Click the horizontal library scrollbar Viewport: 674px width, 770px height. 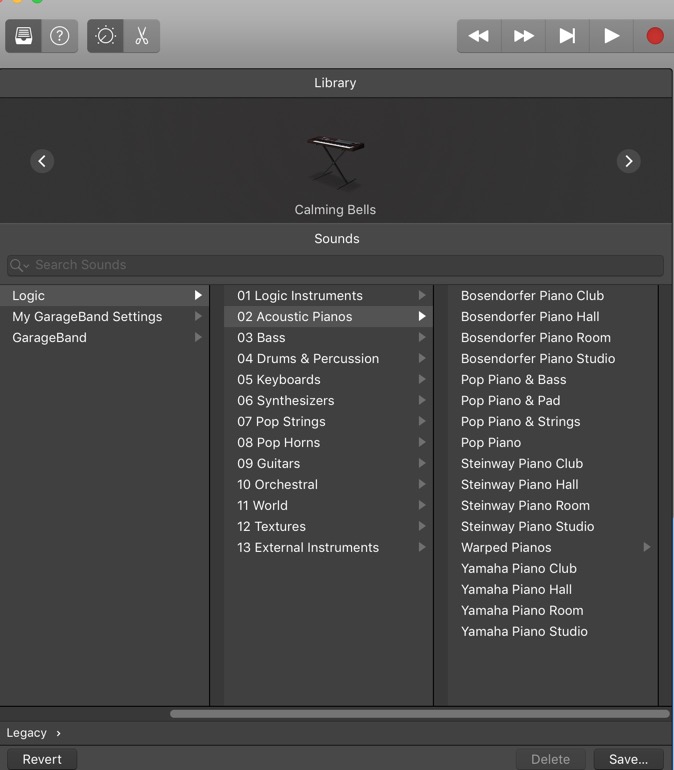[x=420, y=714]
